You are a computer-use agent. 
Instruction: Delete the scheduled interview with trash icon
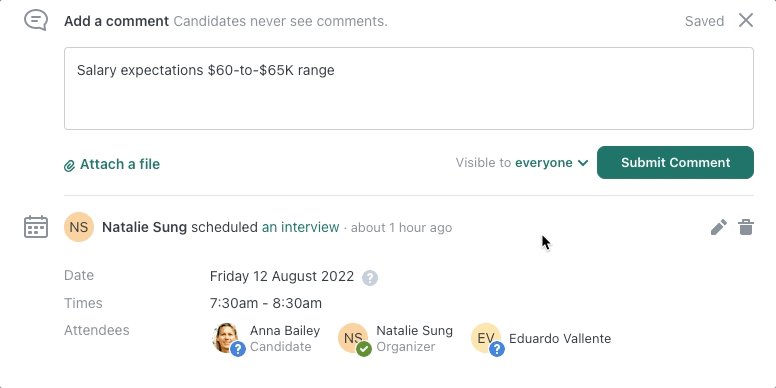746,227
